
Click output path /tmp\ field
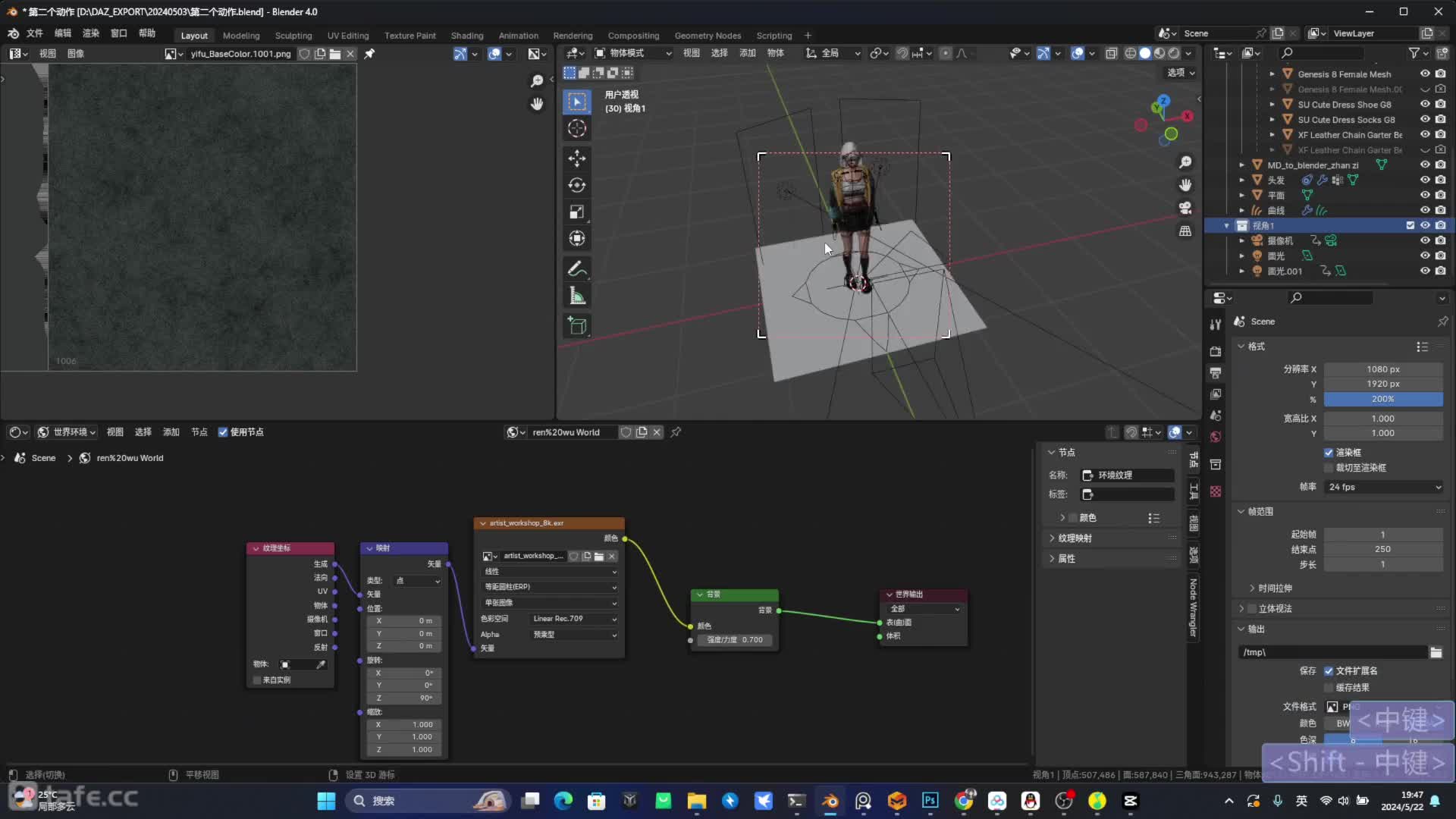pyautogui.click(x=1333, y=652)
